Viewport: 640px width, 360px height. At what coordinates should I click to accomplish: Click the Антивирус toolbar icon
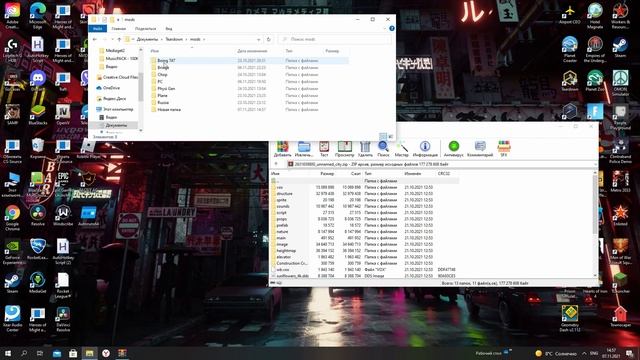point(453,149)
